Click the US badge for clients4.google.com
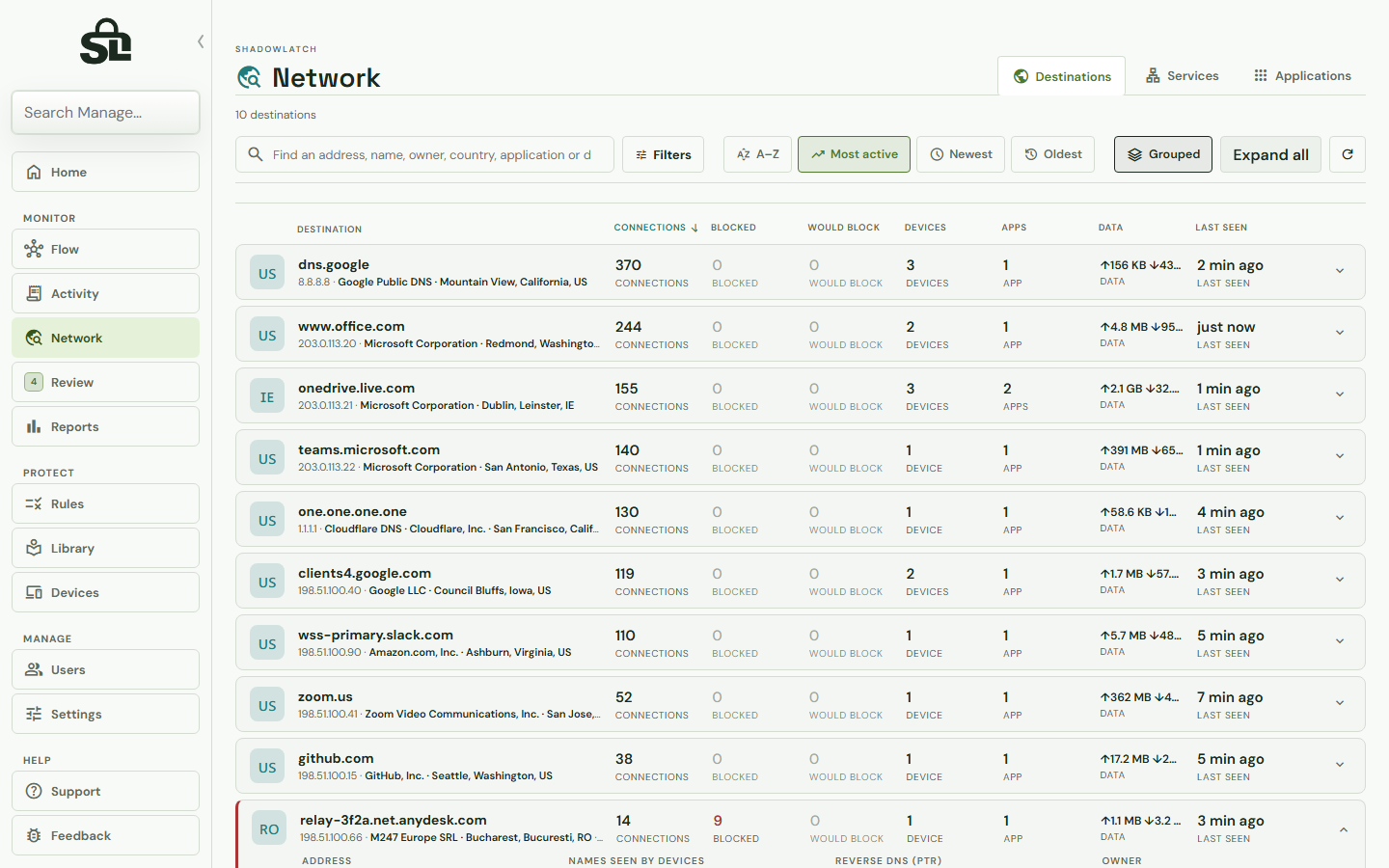The image size is (1389, 868). pos(267,582)
